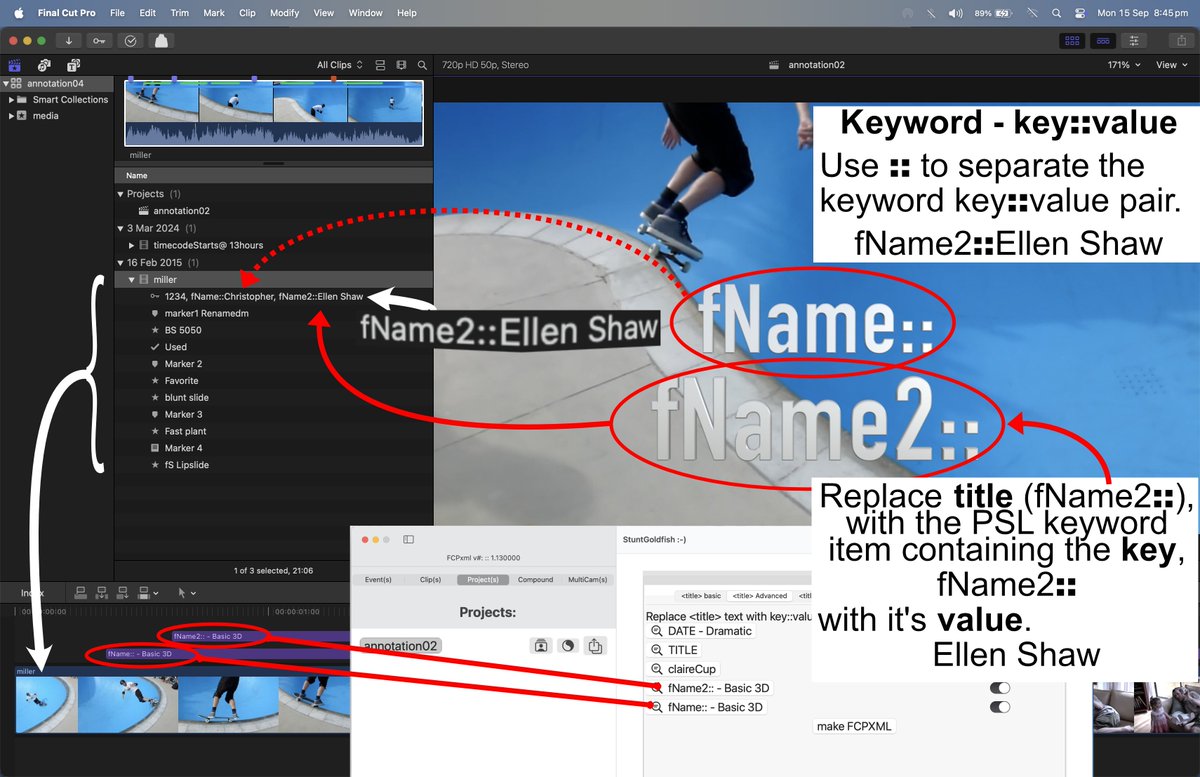Toggle the Inspector sliders button
The width and height of the screenshot is (1200, 777).
(x=1134, y=40)
